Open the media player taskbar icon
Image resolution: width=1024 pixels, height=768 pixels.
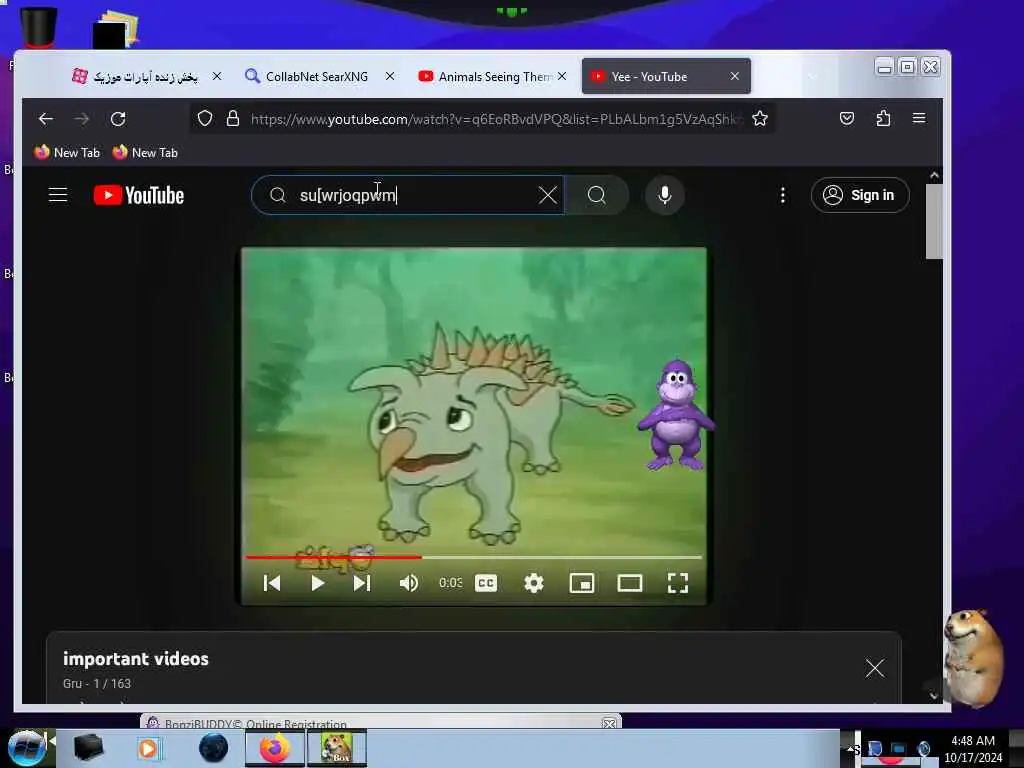point(148,748)
